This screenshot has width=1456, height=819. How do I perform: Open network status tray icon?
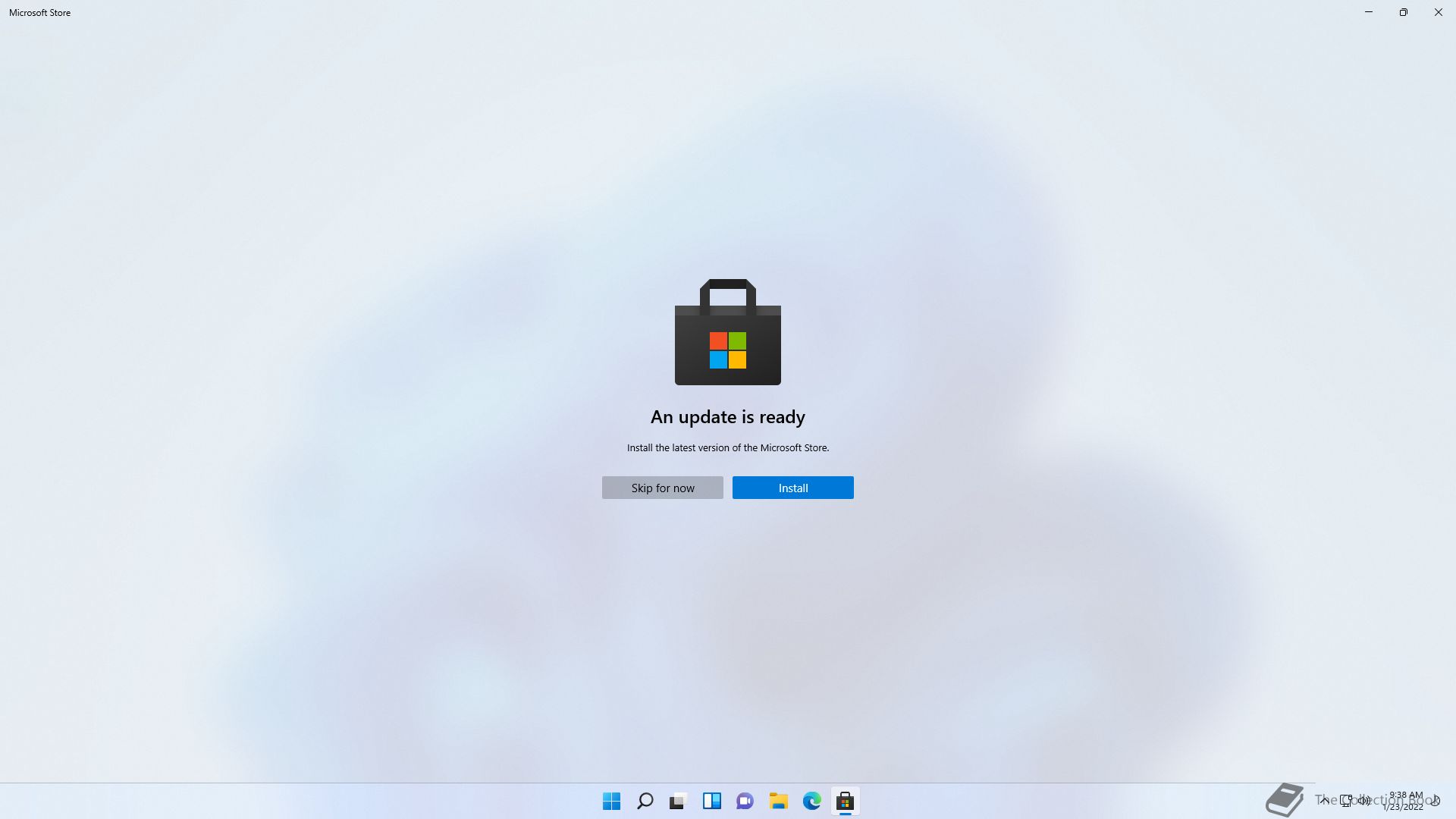(1346, 800)
